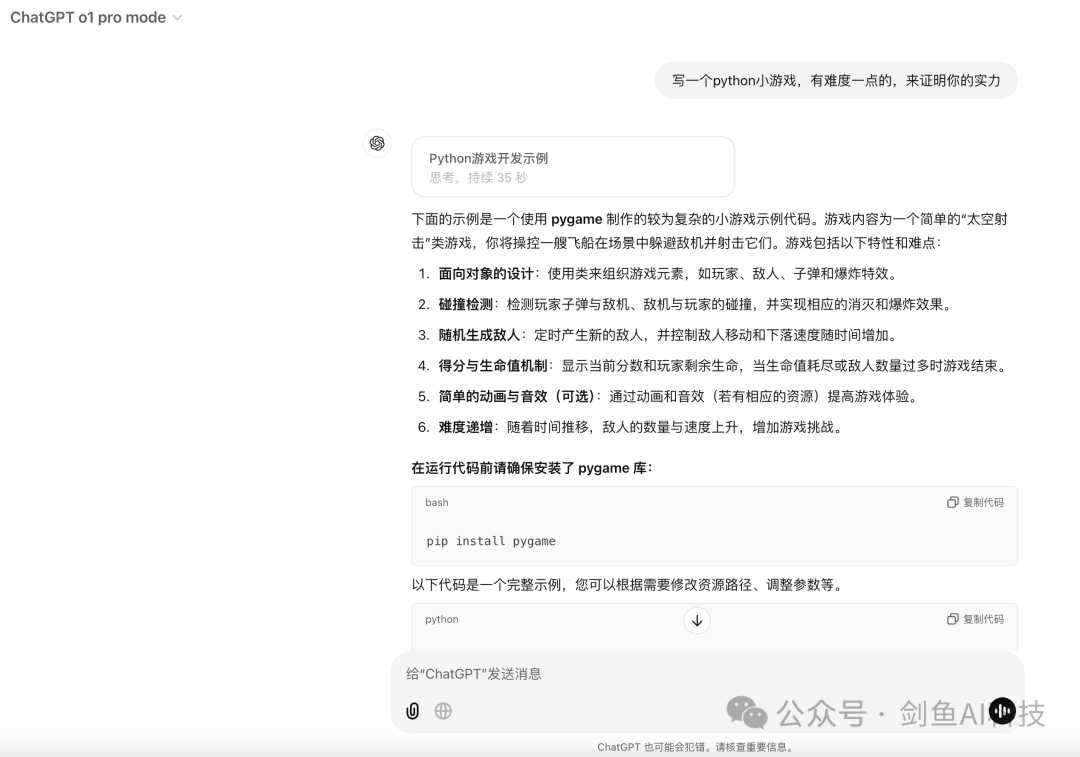
Task: Click the bold '简单的动画与音效（可选）' list item
Action: click(517, 396)
